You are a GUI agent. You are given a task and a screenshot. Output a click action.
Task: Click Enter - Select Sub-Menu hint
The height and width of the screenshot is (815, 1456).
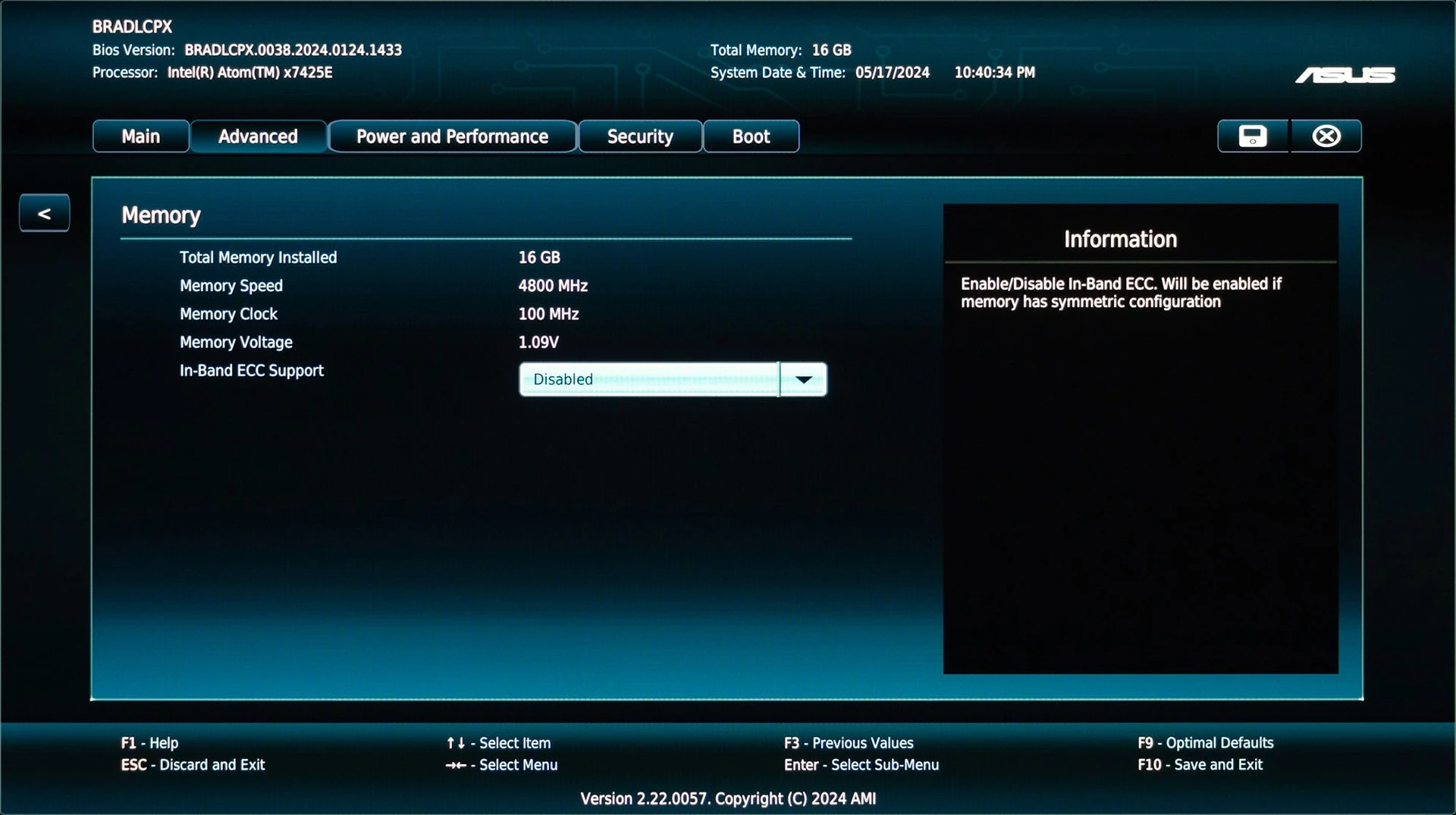click(x=861, y=765)
